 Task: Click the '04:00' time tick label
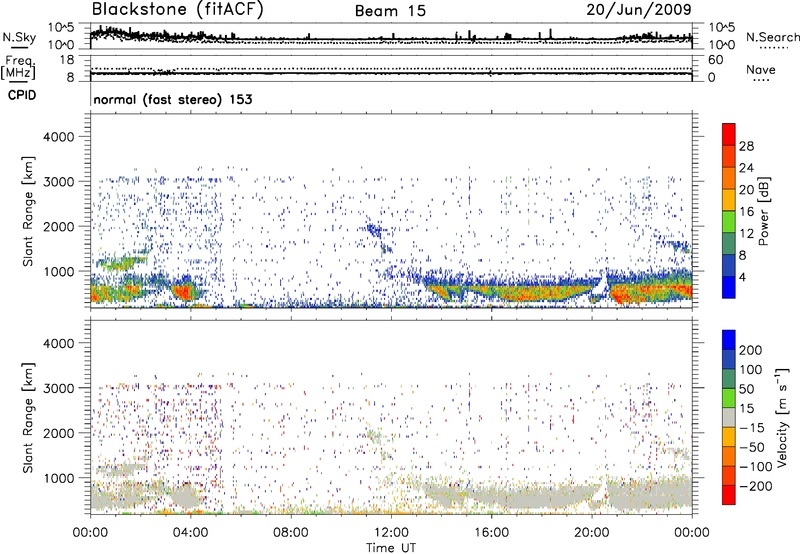coord(190,533)
